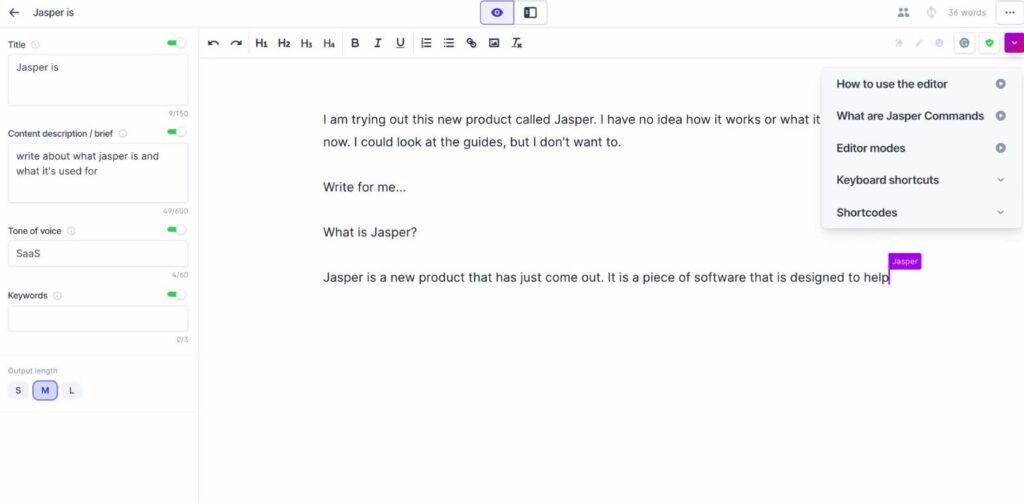Click the line What is Jasper?

click(370, 232)
